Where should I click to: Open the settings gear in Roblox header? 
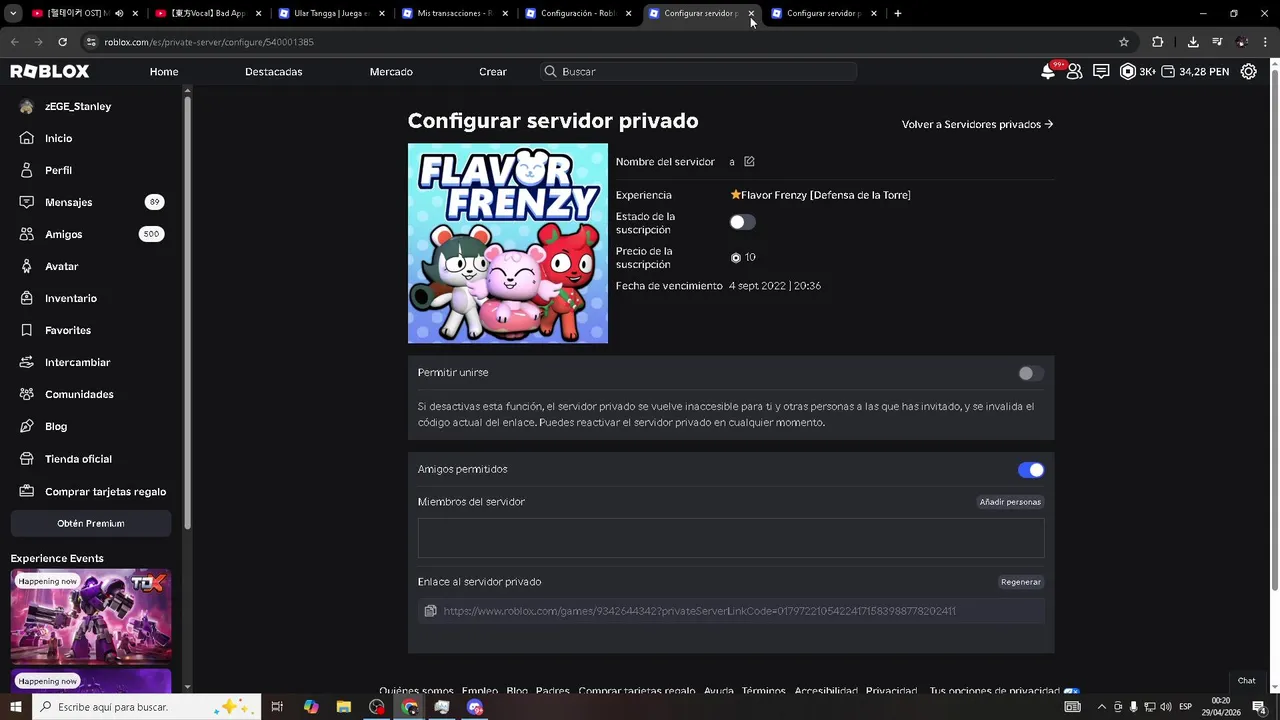[1249, 72]
